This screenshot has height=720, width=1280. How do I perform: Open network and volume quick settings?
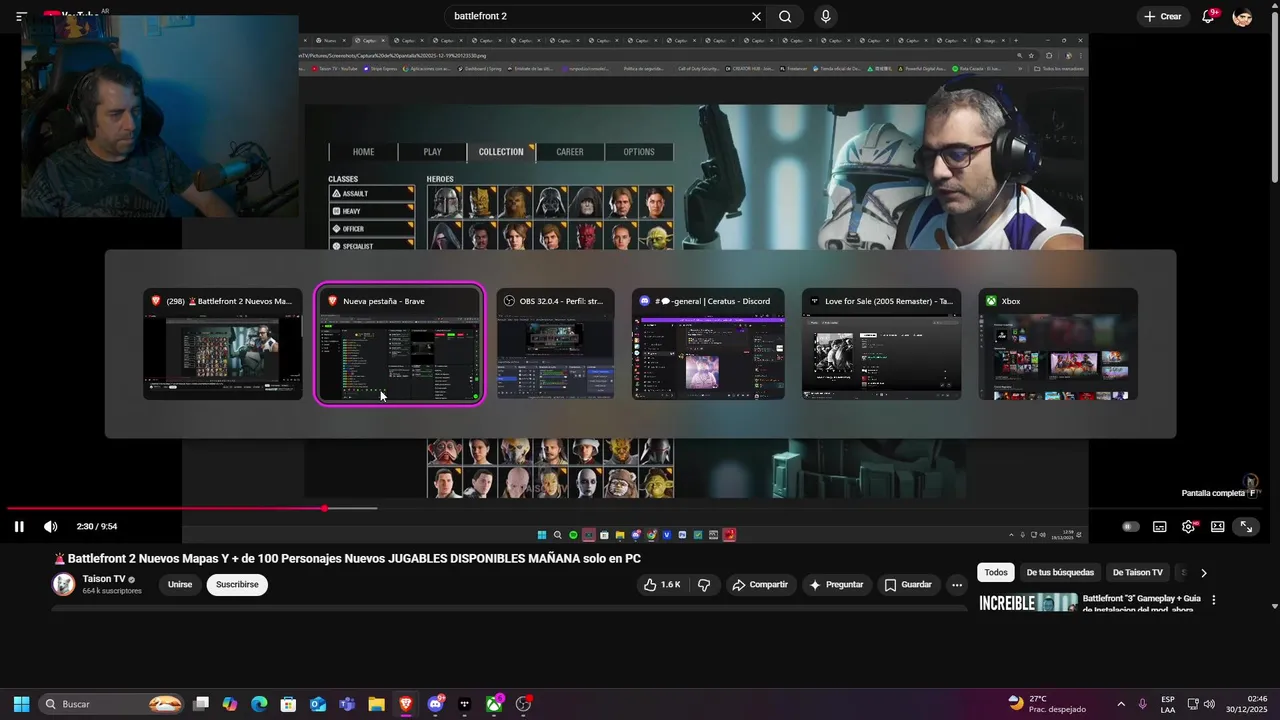pos(1201,704)
